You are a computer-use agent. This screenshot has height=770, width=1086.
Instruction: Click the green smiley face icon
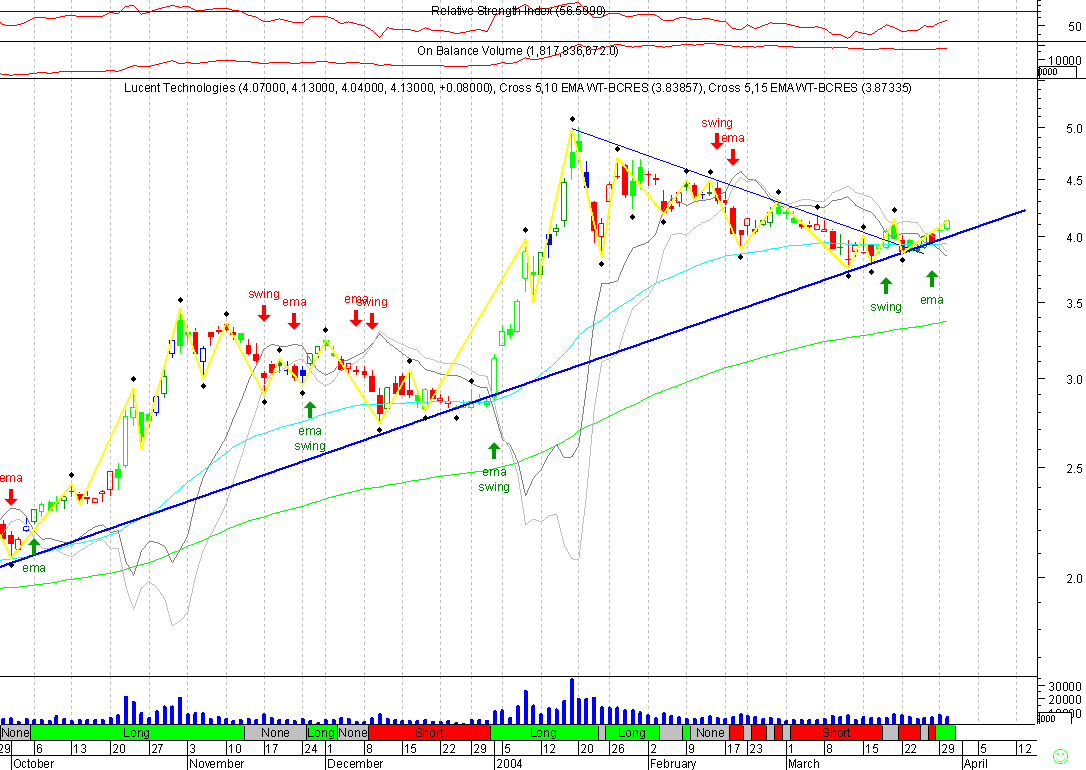tap(1059, 755)
